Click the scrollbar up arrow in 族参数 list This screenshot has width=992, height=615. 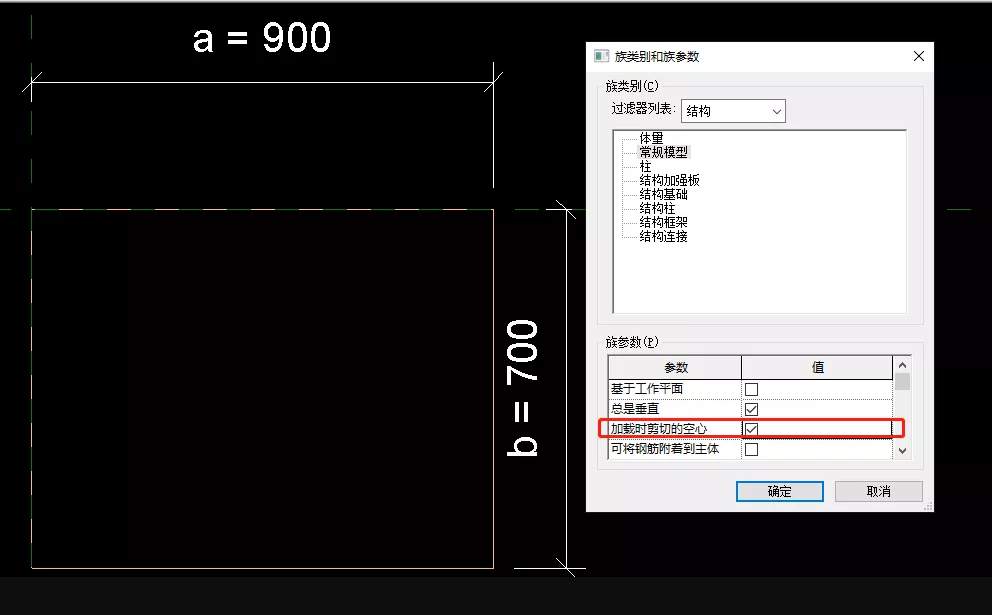[902, 367]
